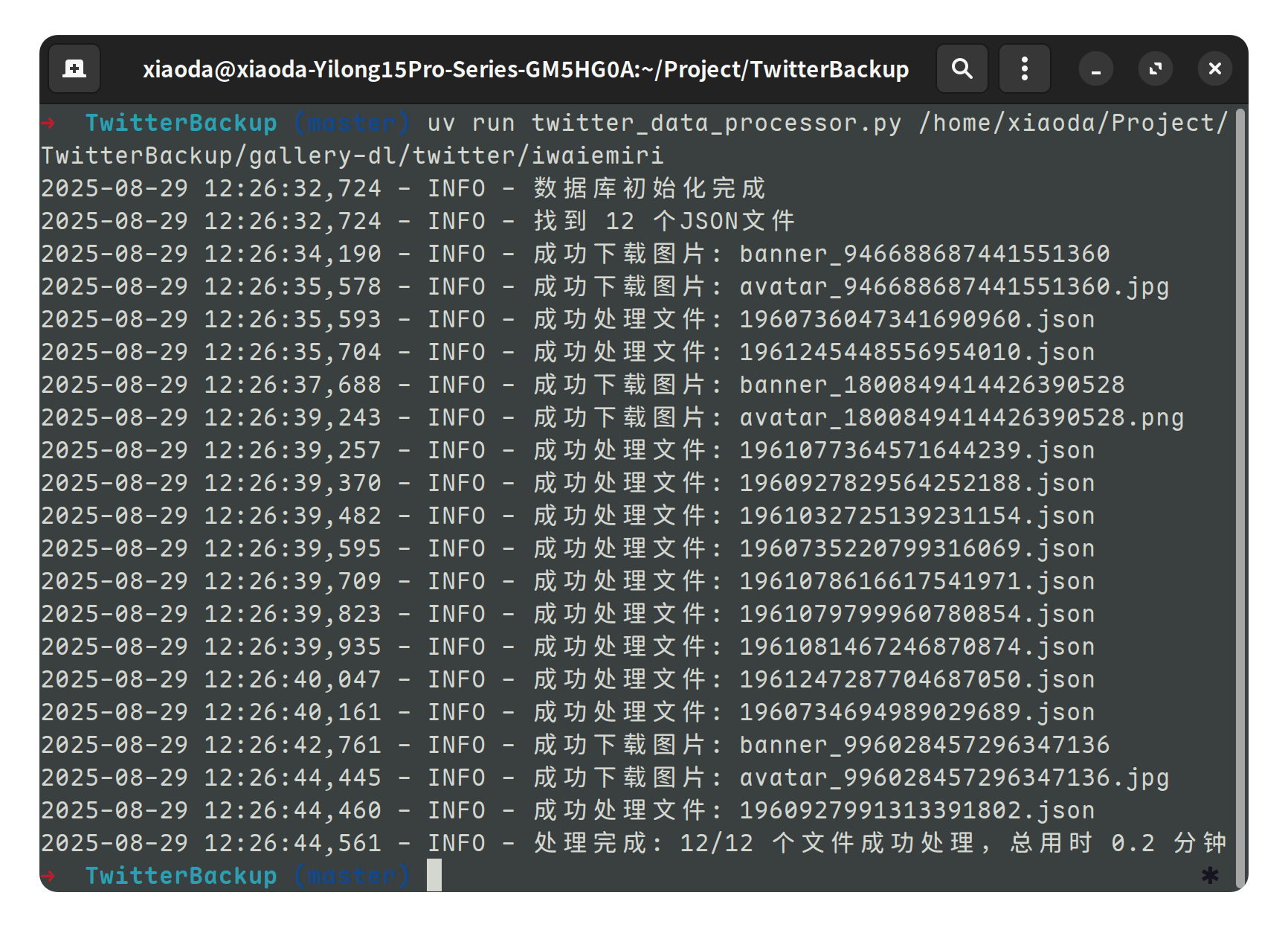This screenshot has height=936, width=1288.
Task: Click the terminal vertical scrollbar
Action: pyautogui.click(x=1240, y=499)
